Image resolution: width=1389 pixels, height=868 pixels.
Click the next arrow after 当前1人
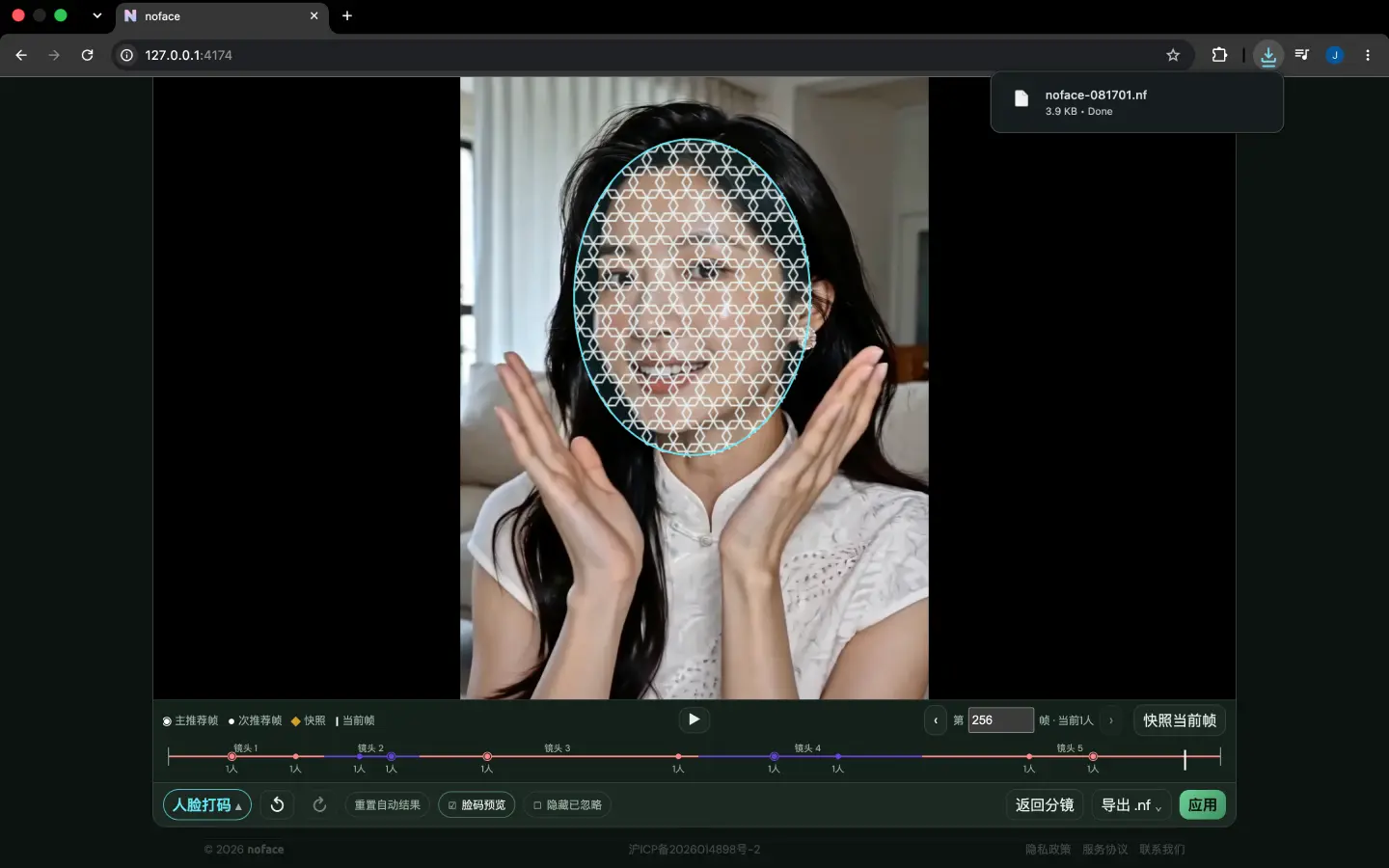pyautogui.click(x=1111, y=720)
